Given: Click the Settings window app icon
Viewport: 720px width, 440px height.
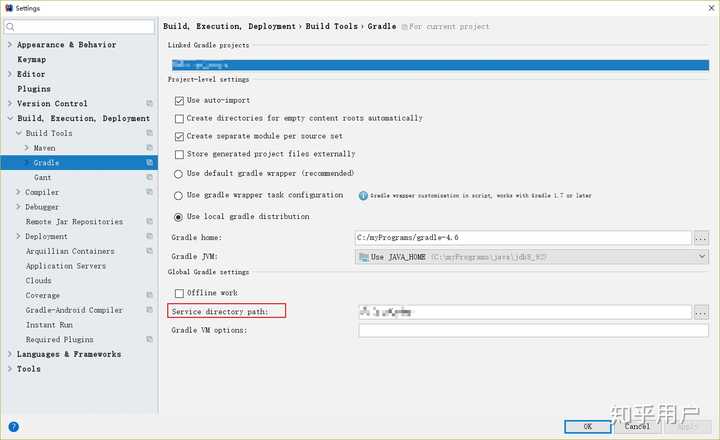Looking at the screenshot, I should click(x=9, y=8).
